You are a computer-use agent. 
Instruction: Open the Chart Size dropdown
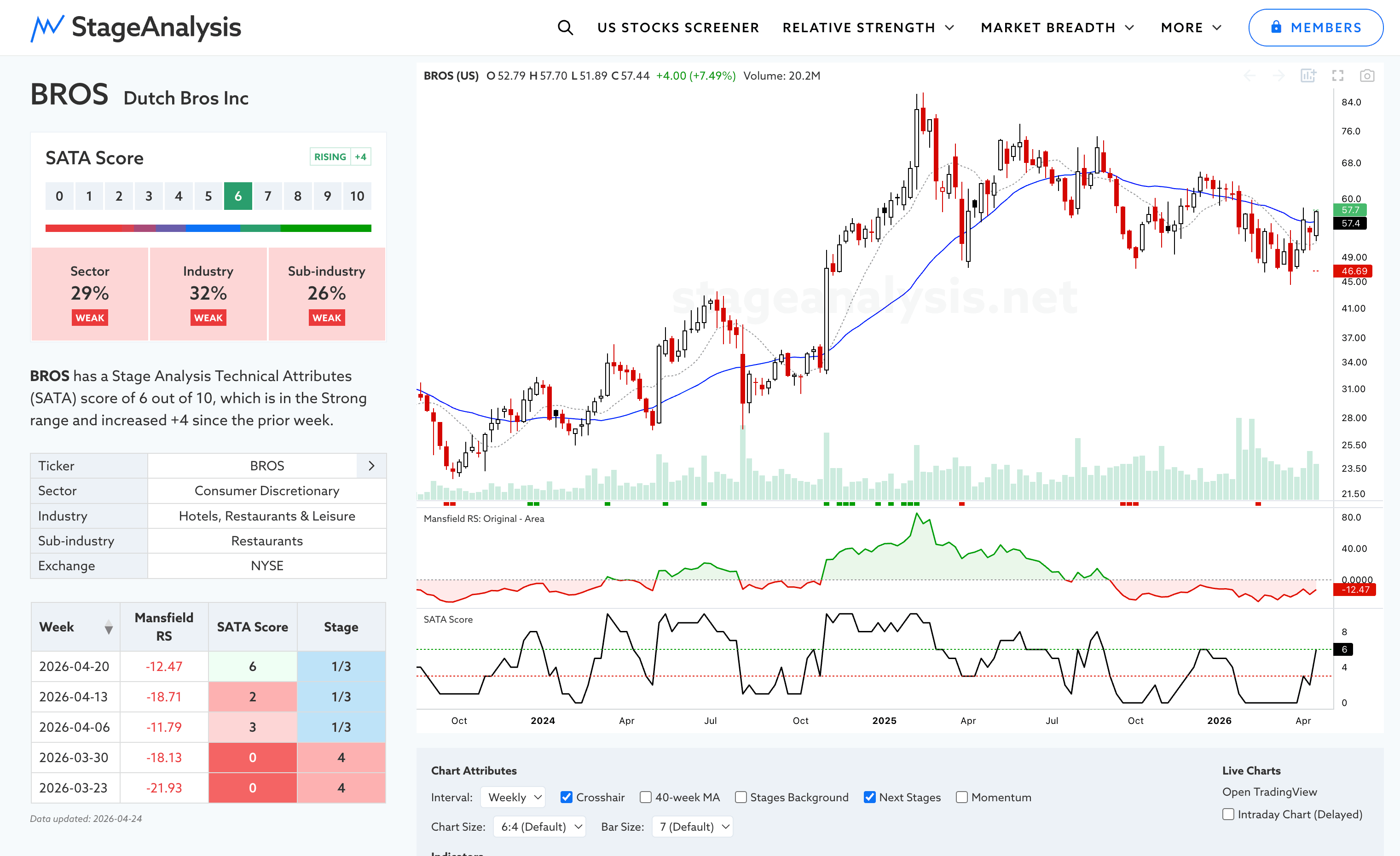point(539,827)
